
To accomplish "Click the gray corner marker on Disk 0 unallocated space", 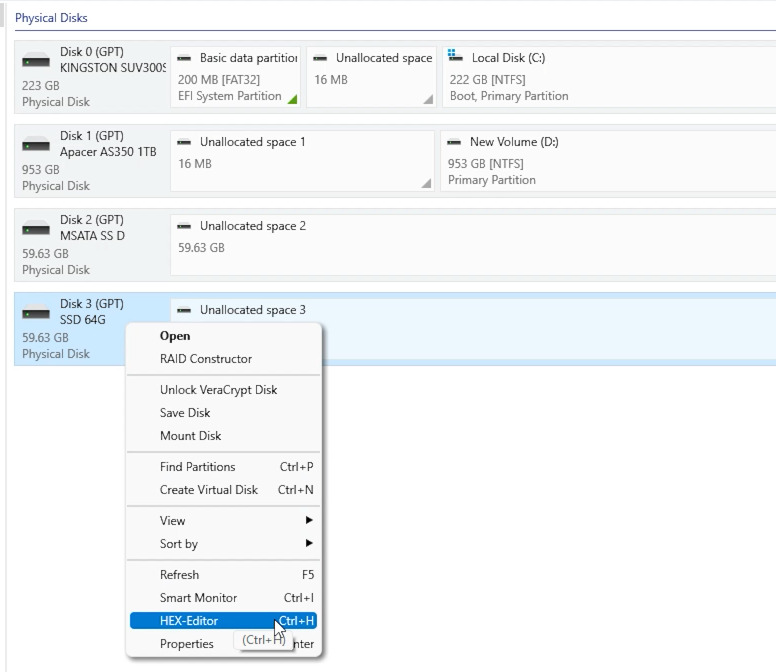I will 429,99.
